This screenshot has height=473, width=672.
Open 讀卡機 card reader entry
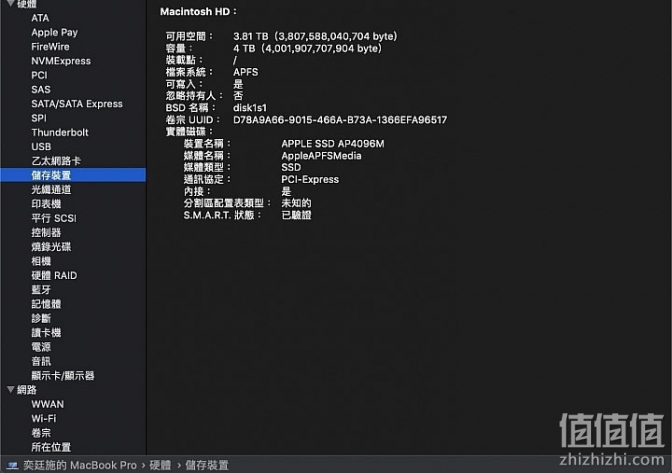click(x=46, y=332)
